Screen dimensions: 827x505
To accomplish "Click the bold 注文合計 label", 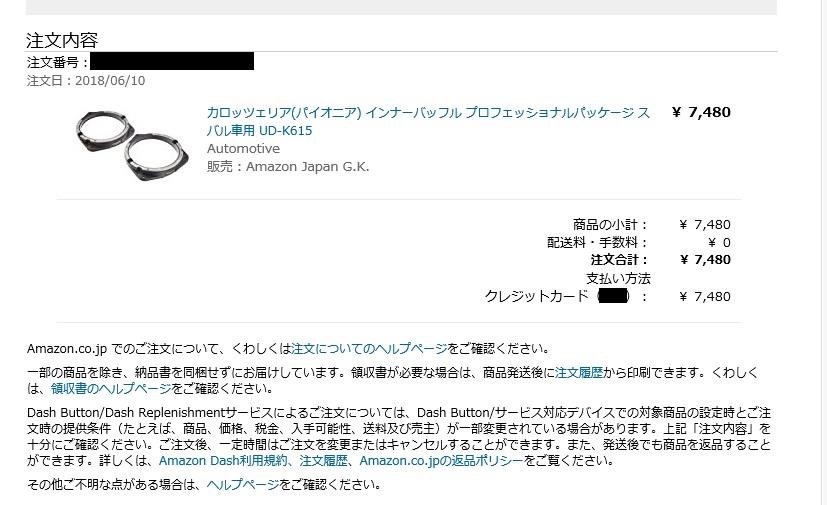I will (619, 260).
